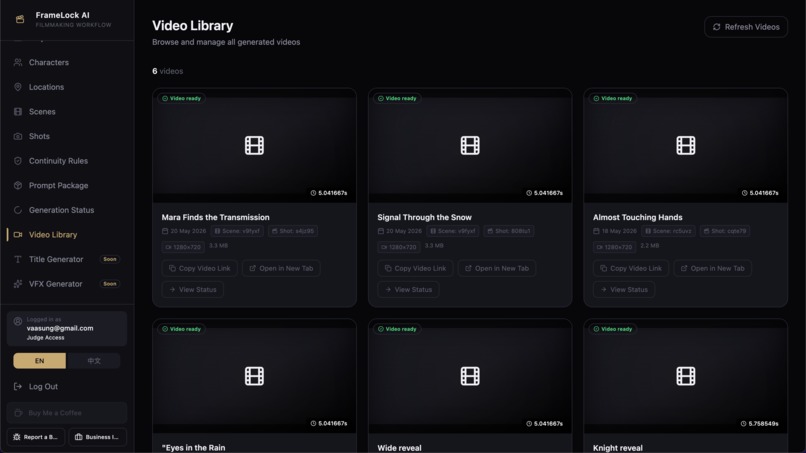Click the Video Library camera icon

pyautogui.click(x=18, y=234)
